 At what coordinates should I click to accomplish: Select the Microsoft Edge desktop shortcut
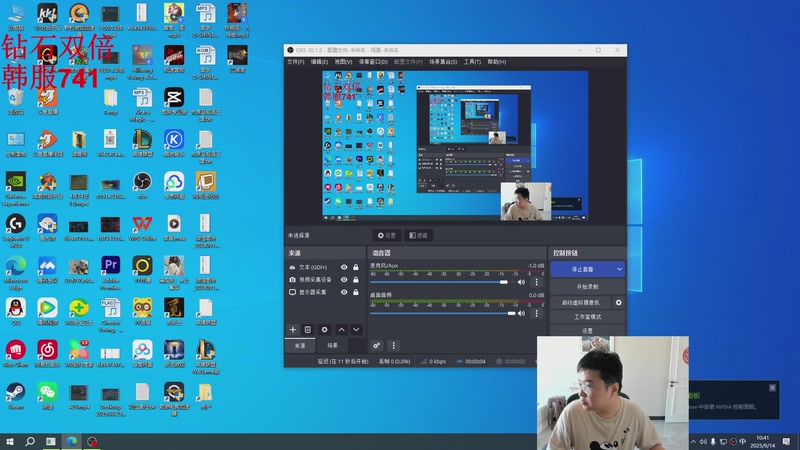tap(16, 273)
